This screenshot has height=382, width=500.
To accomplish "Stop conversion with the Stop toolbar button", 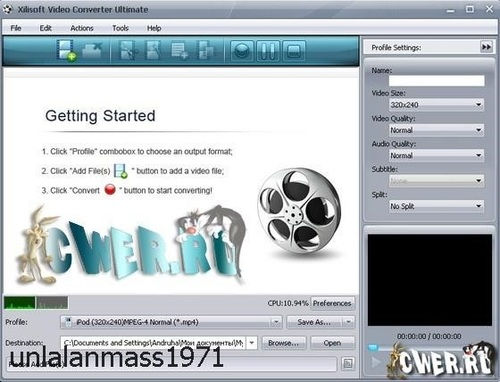I will [294, 51].
